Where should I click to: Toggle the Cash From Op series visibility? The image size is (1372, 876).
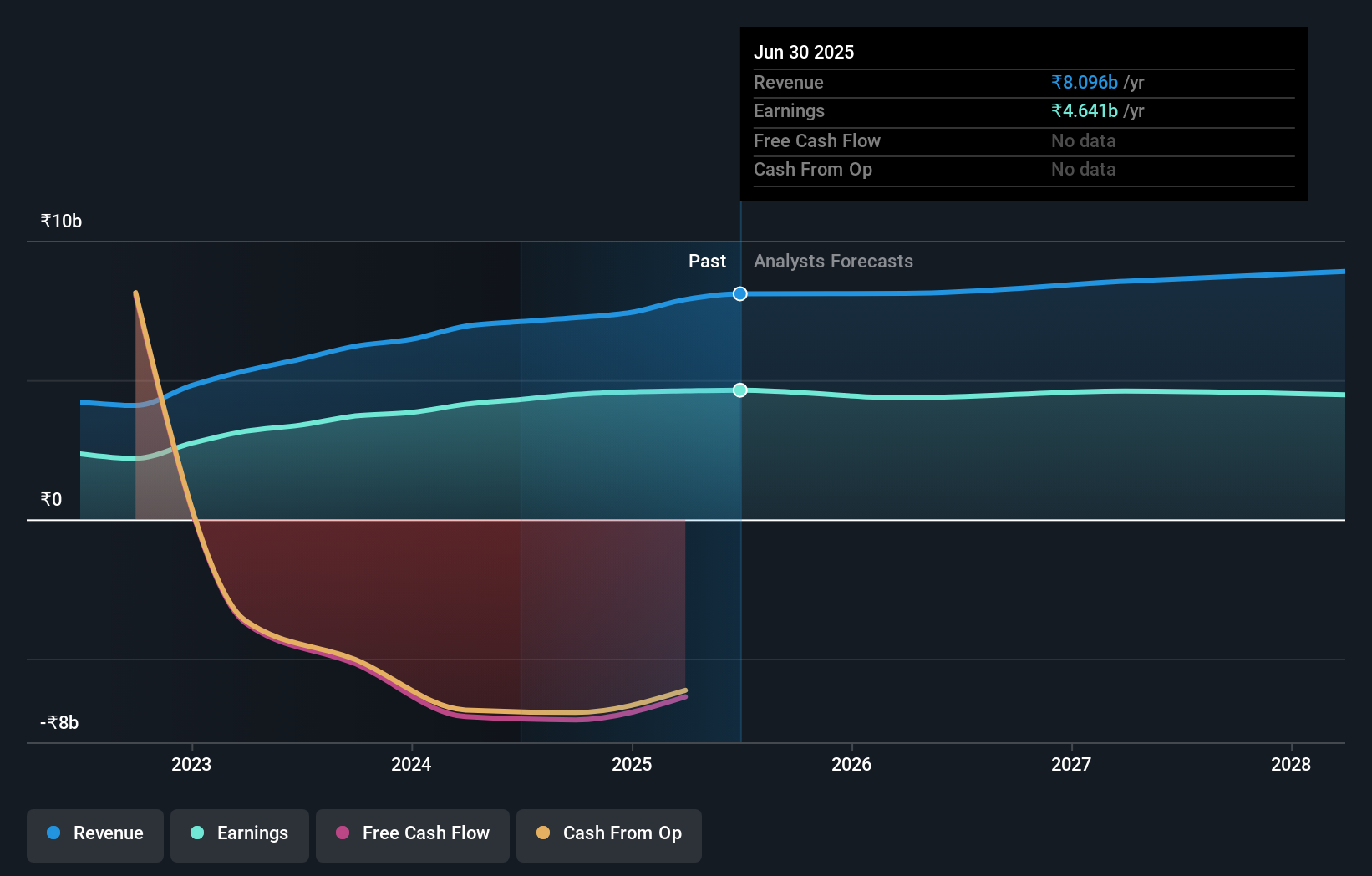coord(608,833)
